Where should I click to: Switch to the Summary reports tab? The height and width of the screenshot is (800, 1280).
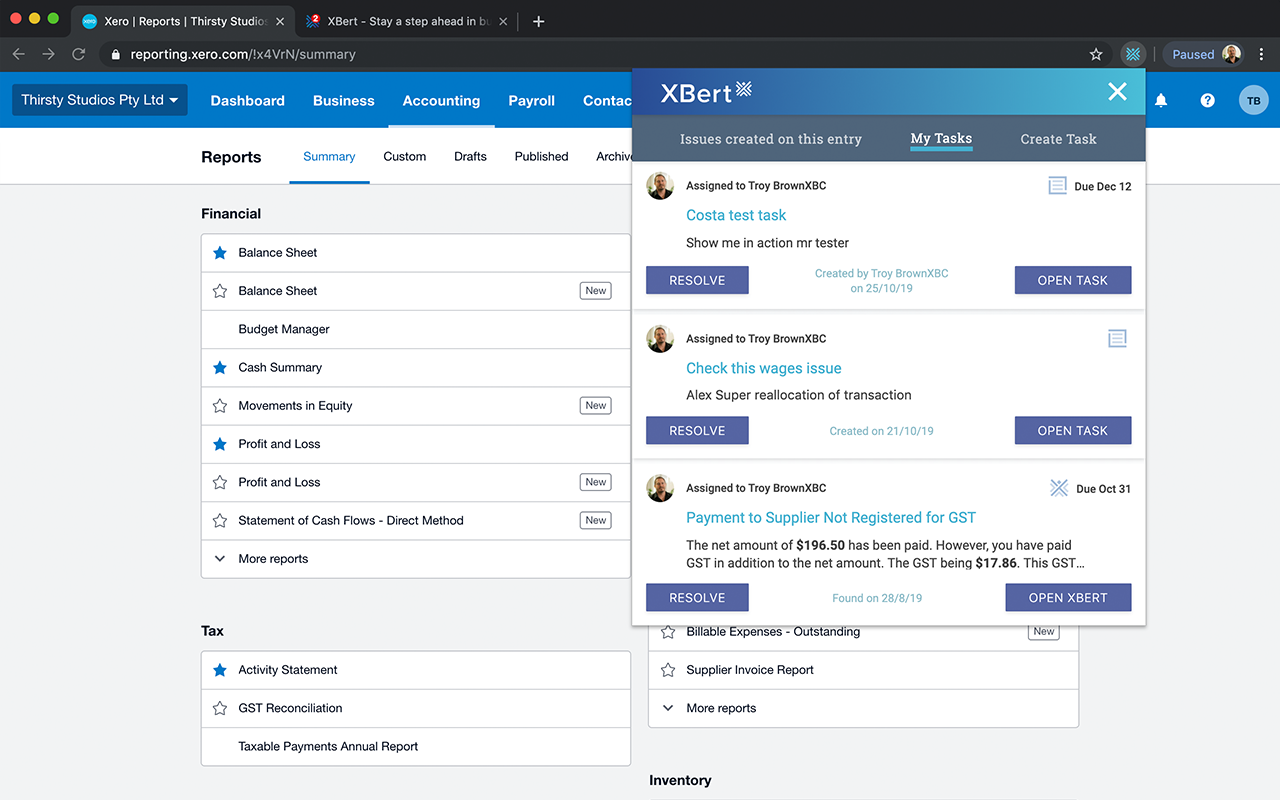[329, 157]
